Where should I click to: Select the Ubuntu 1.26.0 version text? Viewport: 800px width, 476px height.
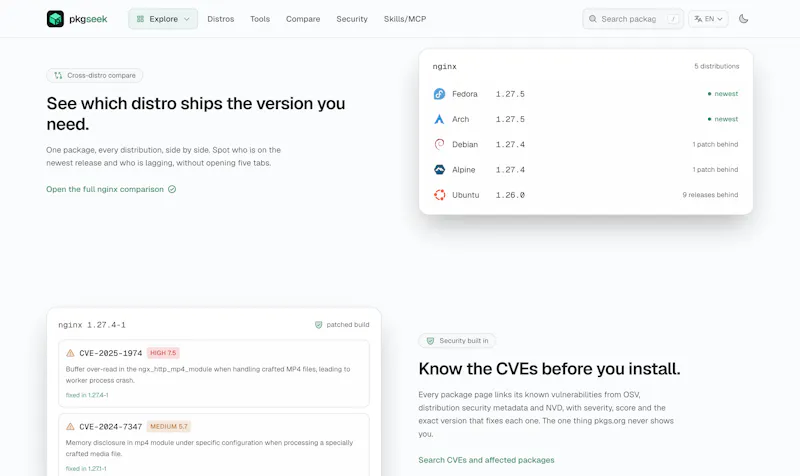[510, 195]
